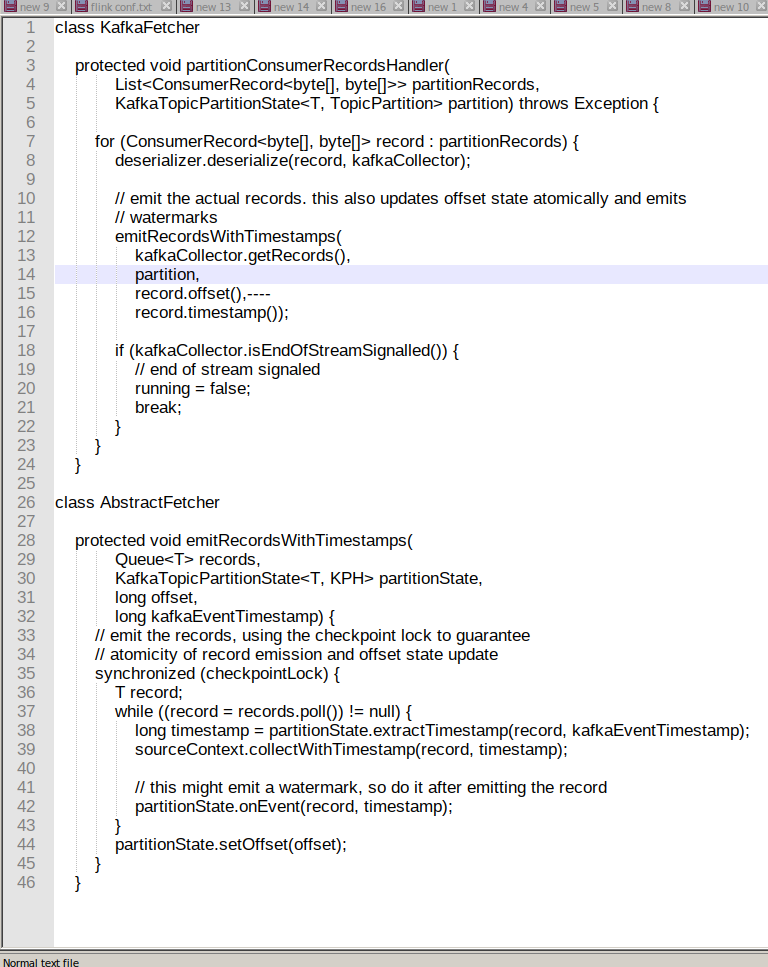
Task: Select the "new 8" tab
Action: point(656,7)
